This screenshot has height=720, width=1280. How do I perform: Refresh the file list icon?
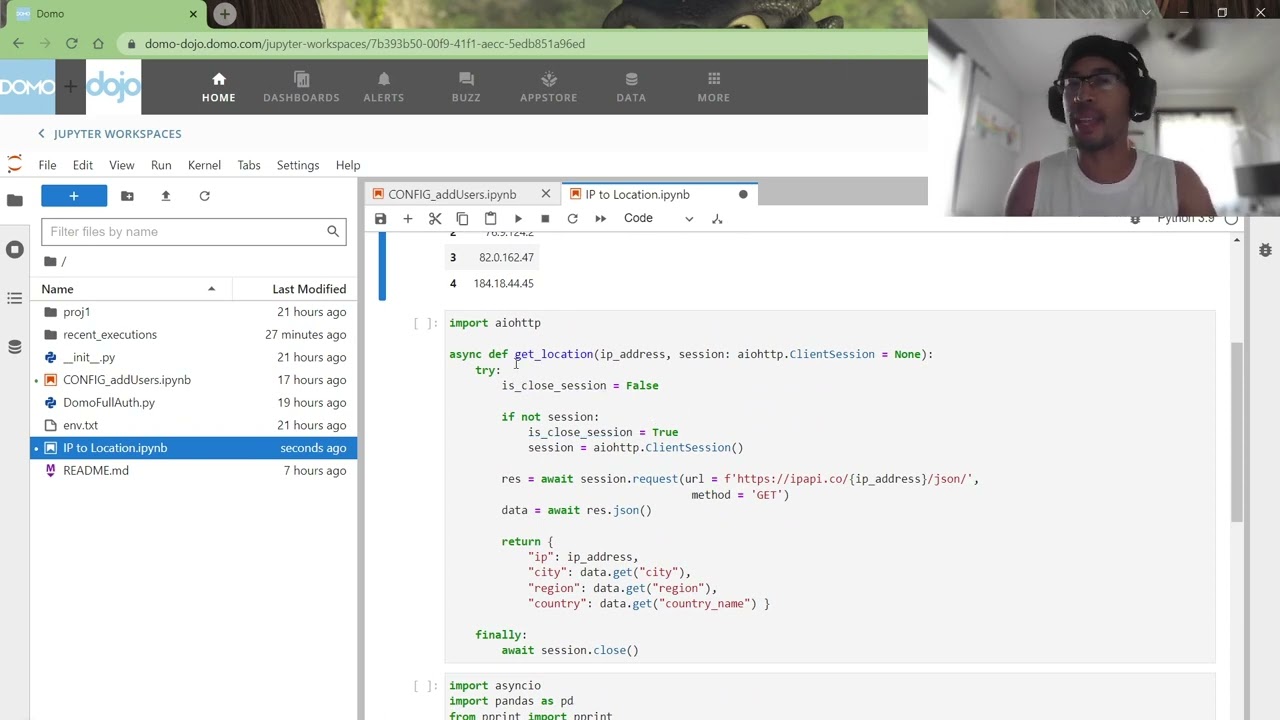click(205, 196)
